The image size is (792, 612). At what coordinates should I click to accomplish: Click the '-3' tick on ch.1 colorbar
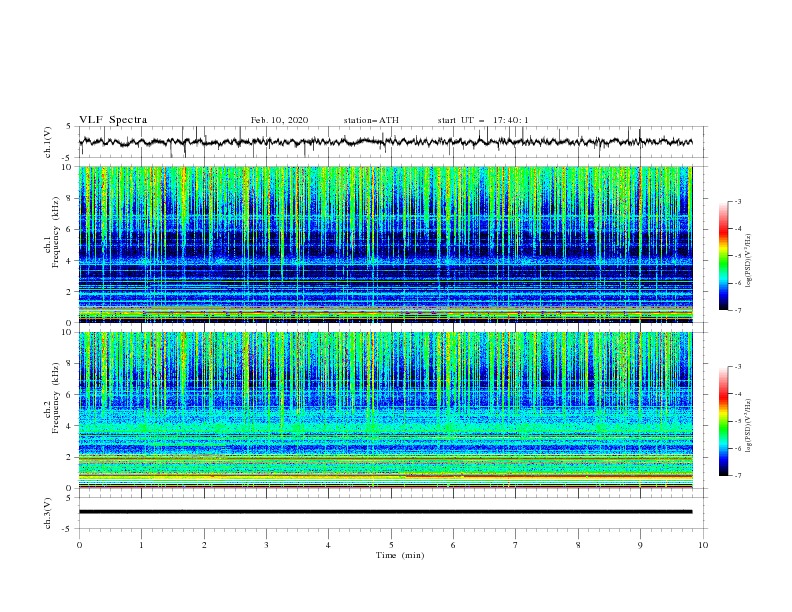[737, 201]
